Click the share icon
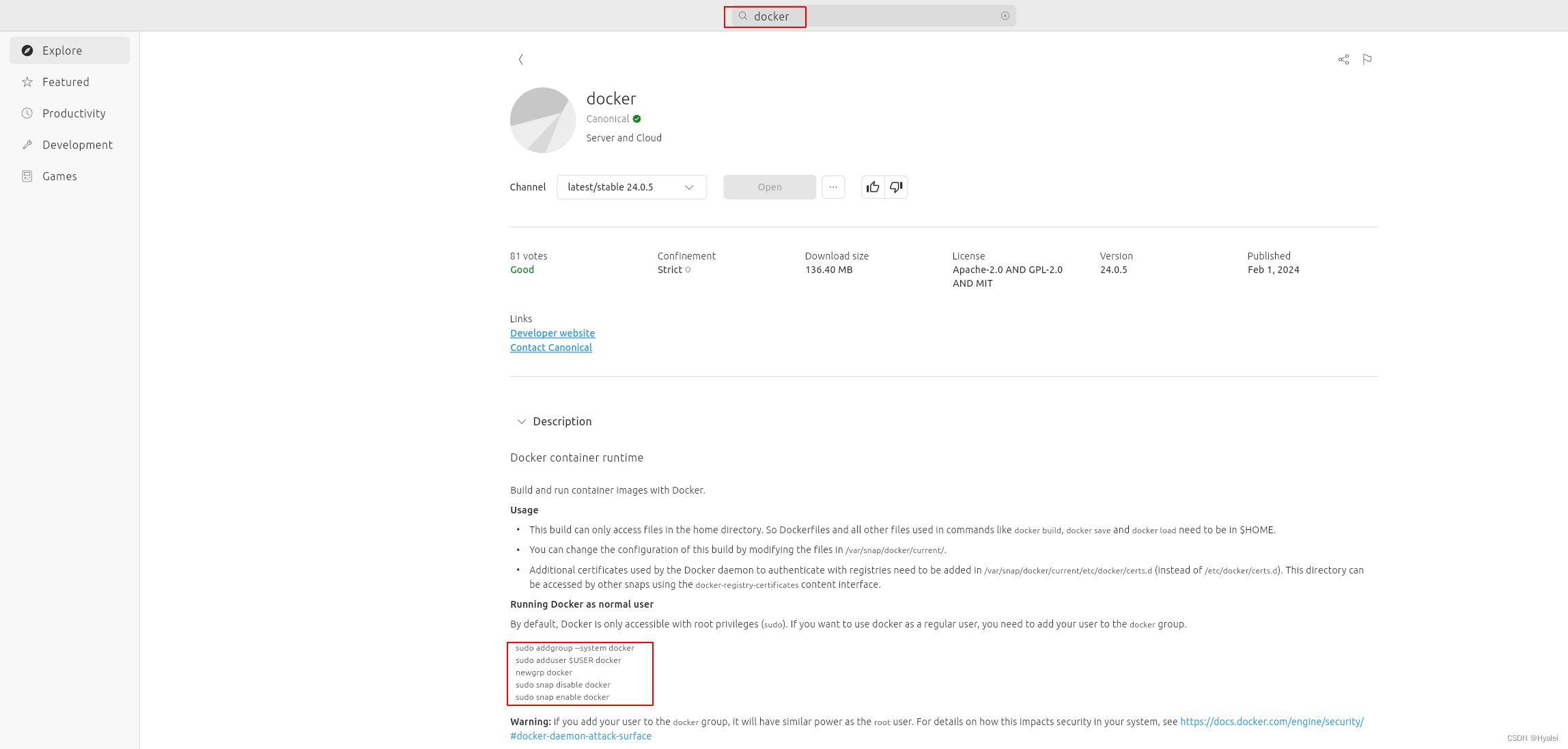 coord(1343,59)
